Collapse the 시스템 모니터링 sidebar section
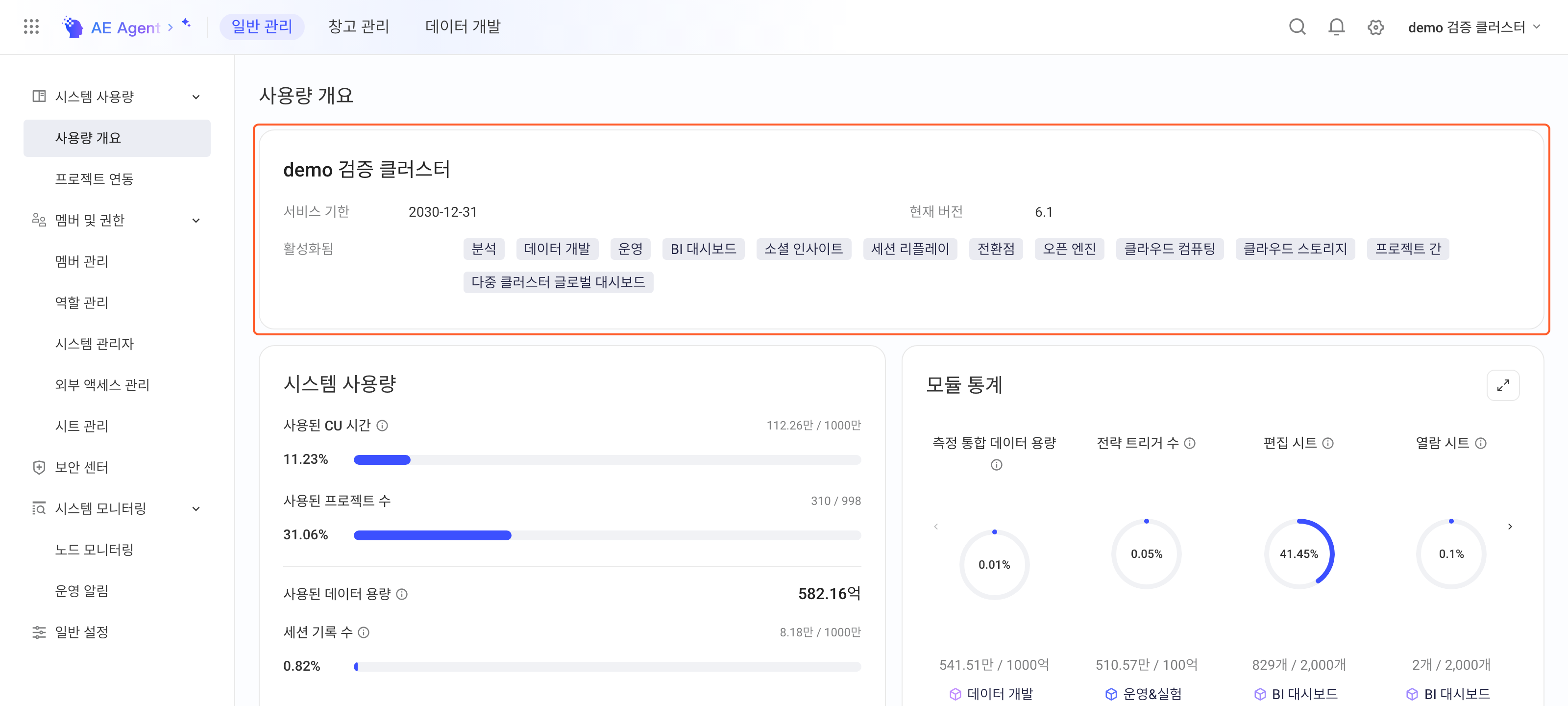1568x706 pixels. 196,508
